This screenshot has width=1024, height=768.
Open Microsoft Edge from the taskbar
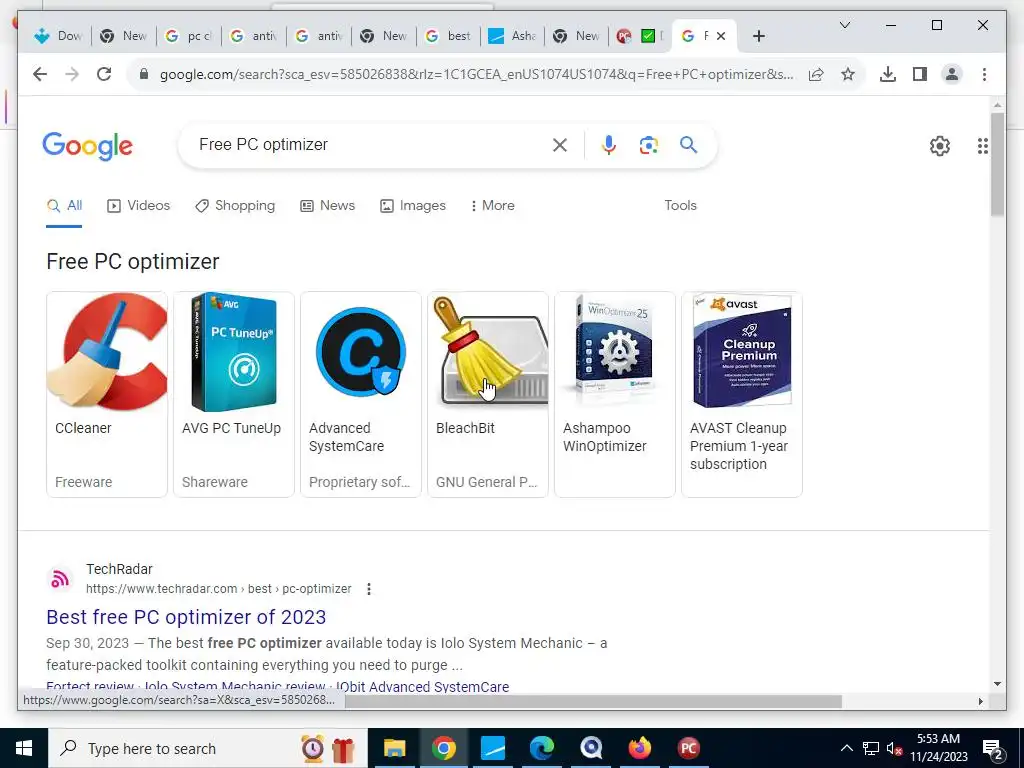(542, 748)
